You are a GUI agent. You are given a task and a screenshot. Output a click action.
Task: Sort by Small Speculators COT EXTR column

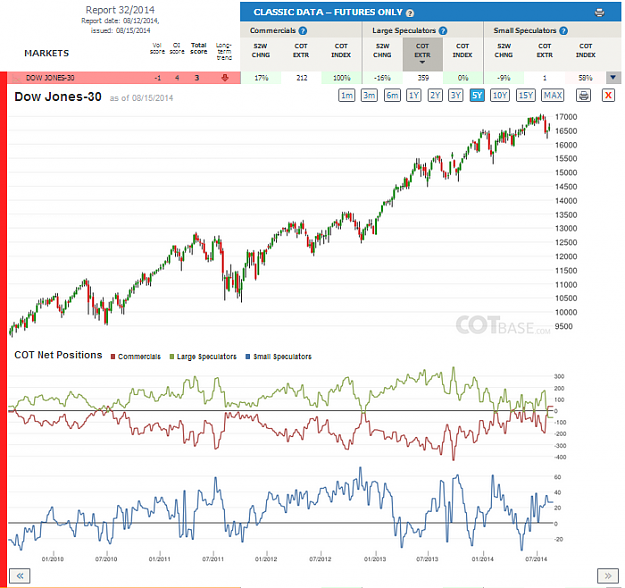tap(544, 51)
